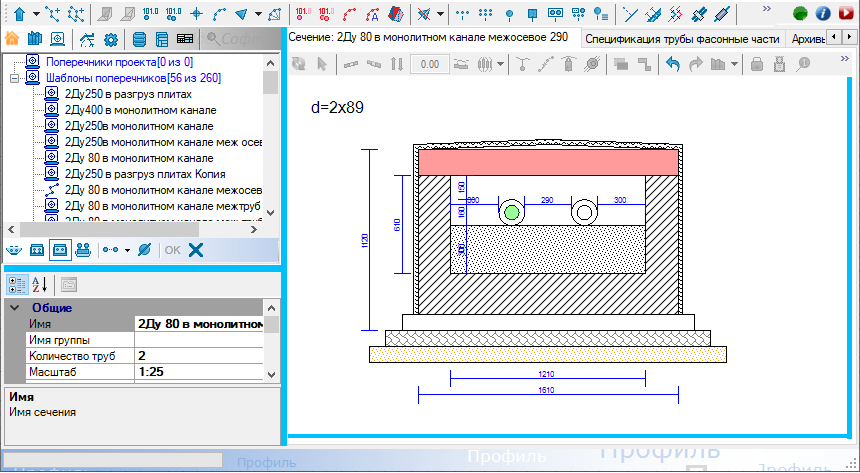Select Поперечники проекта[0 из 0] node
The height and width of the screenshot is (473, 860).
click(120, 63)
